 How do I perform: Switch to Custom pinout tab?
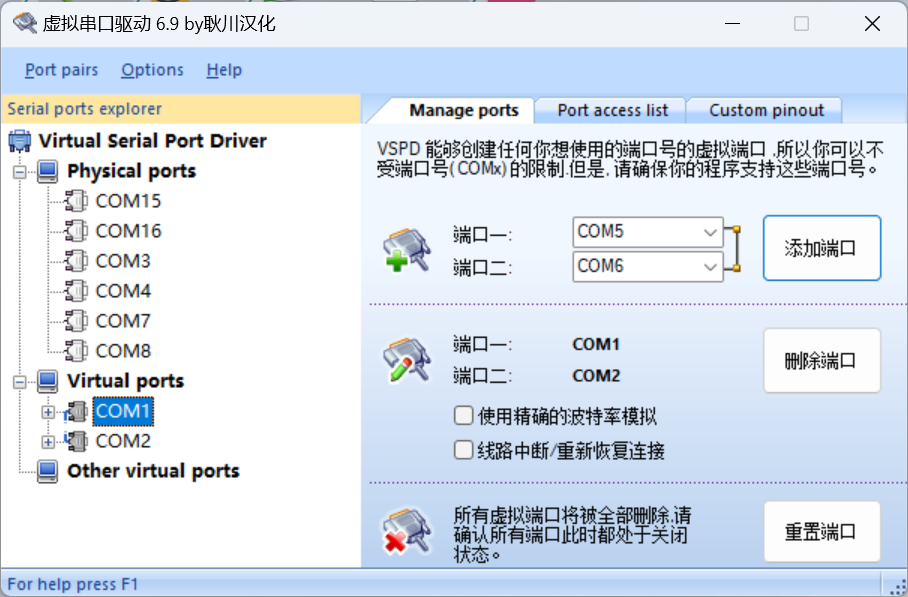pos(766,110)
